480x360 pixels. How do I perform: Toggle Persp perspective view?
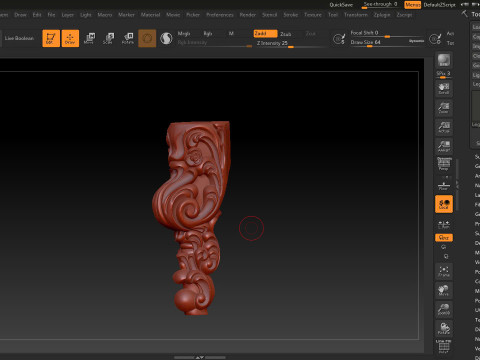[444, 164]
